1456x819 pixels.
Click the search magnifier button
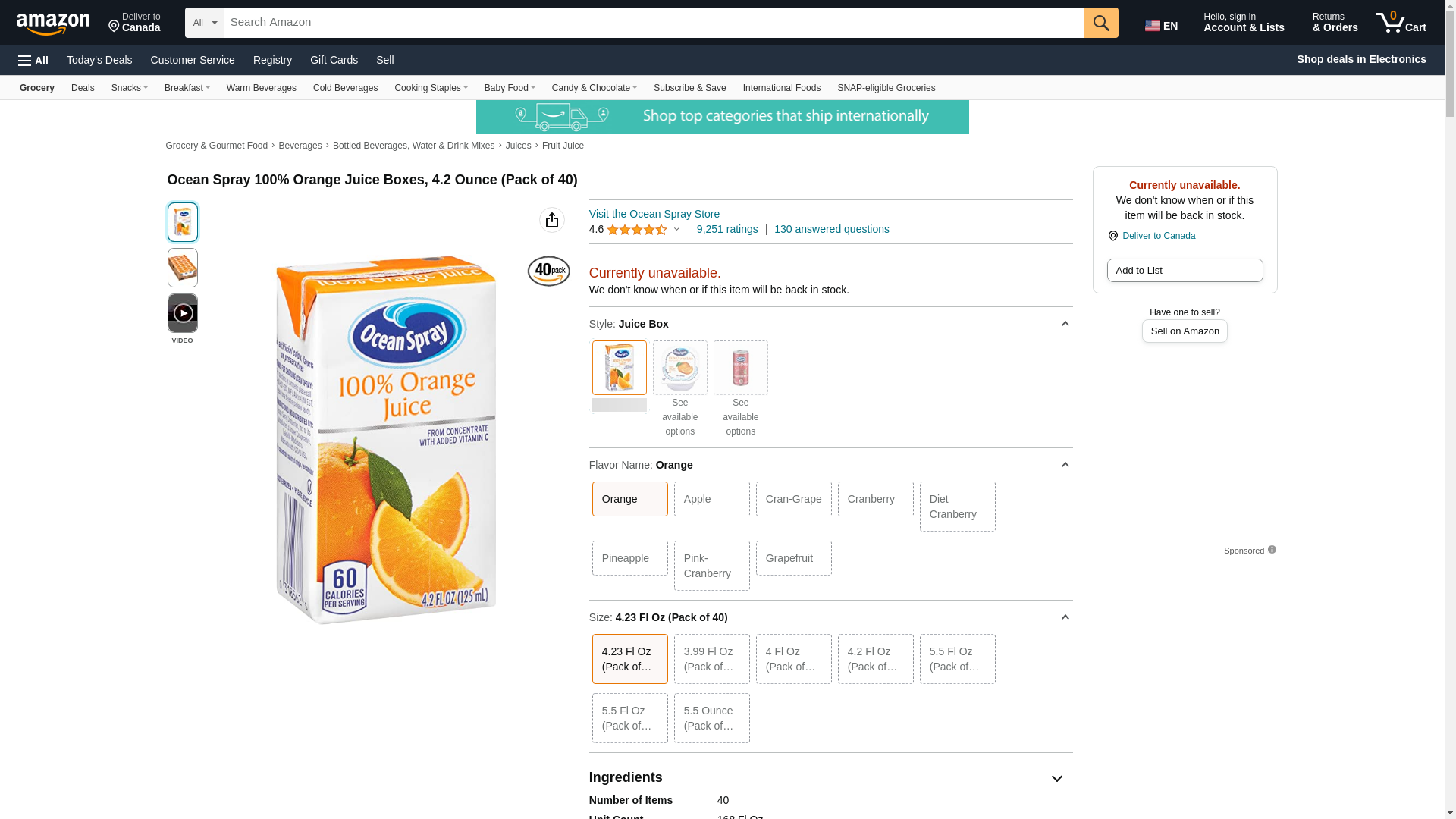[x=1100, y=23]
